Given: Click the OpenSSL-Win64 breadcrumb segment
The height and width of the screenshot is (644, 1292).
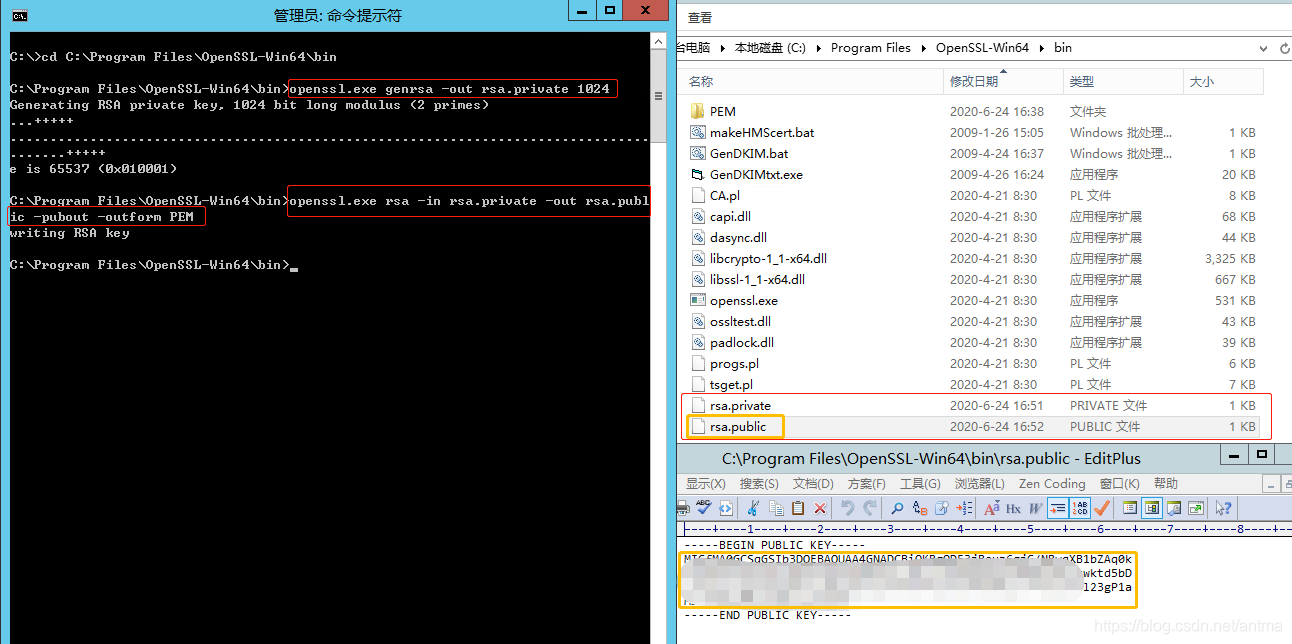Looking at the screenshot, I should tap(982, 48).
